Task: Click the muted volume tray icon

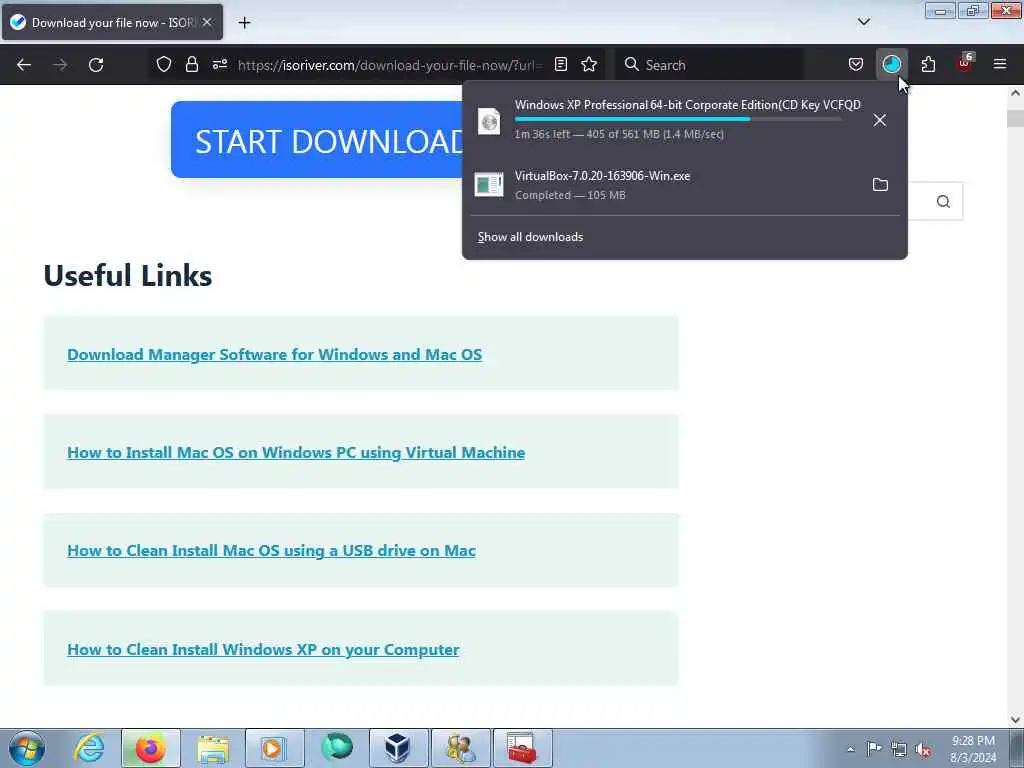Action: click(x=923, y=749)
